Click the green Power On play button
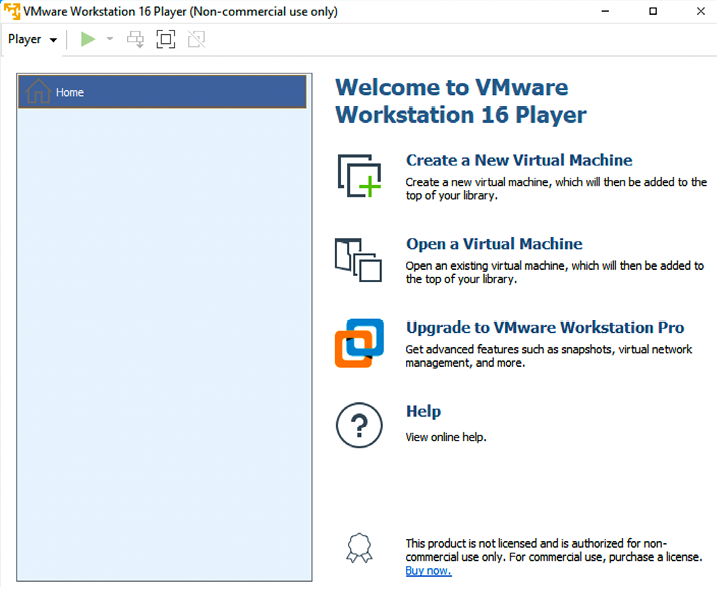The height and width of the screenshot is (589, 717). click(x=88, y=39)
